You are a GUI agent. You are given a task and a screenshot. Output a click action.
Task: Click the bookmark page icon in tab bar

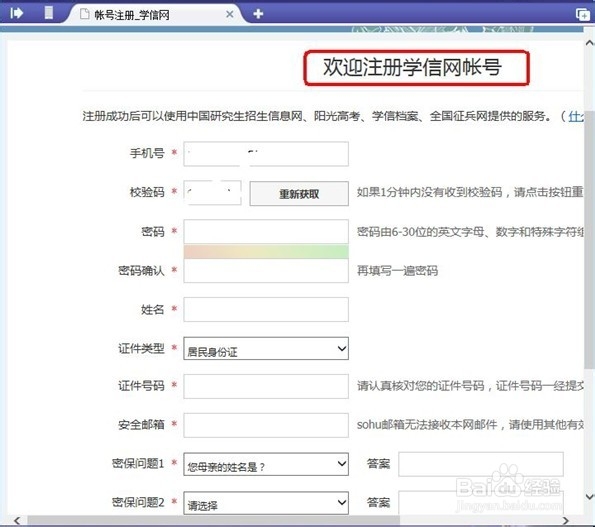(49, 13)
